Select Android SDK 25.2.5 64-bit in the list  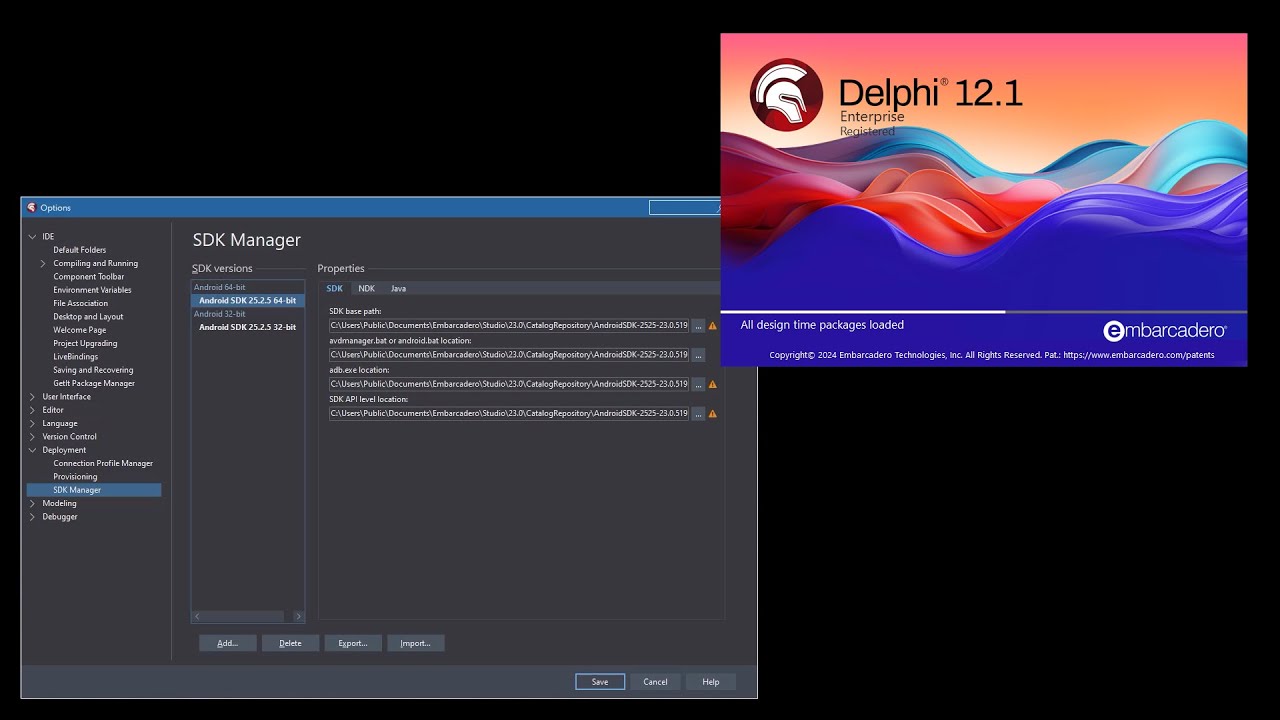click(x=248, y=301)
